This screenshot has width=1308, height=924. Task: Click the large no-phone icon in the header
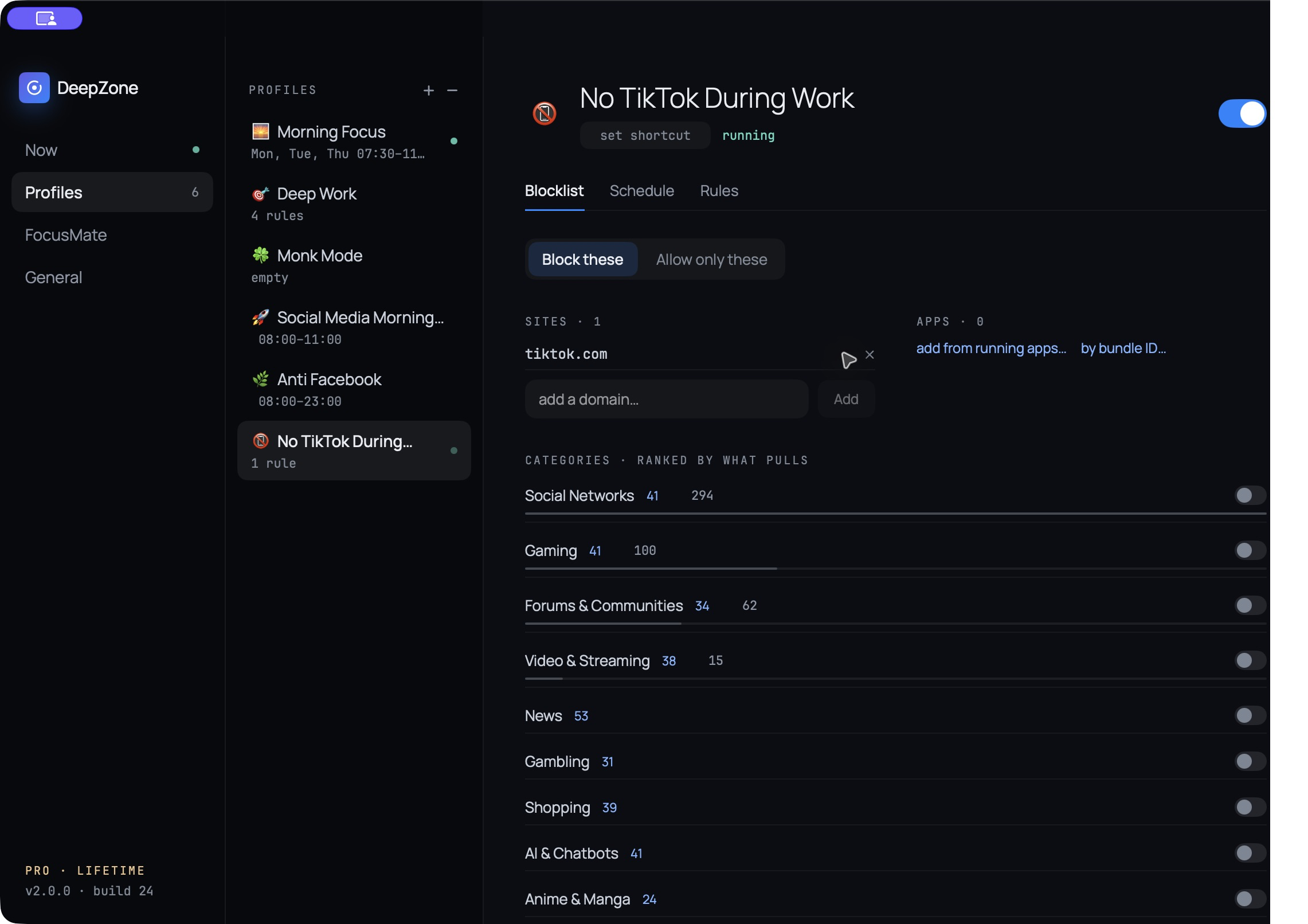(x=545, y=113)
